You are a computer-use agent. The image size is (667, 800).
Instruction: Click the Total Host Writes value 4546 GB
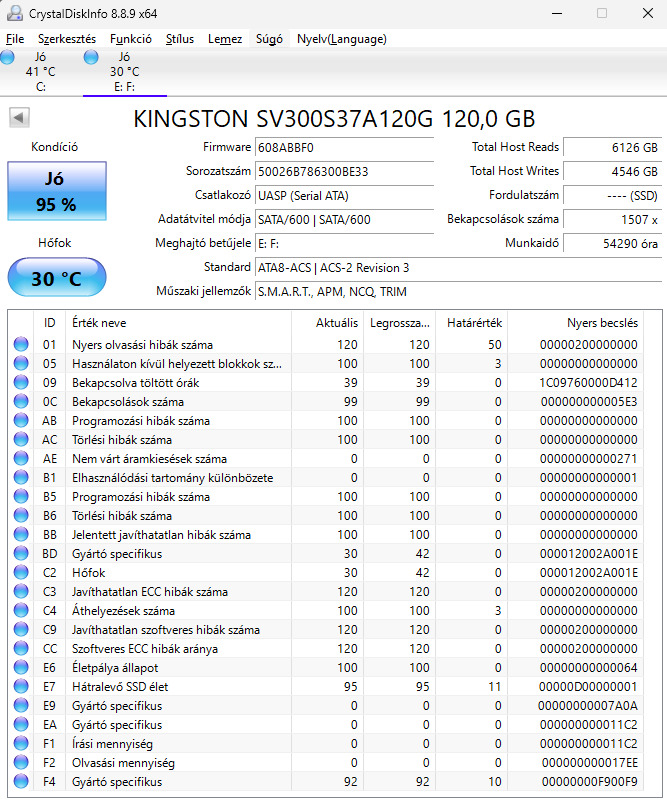612,171
